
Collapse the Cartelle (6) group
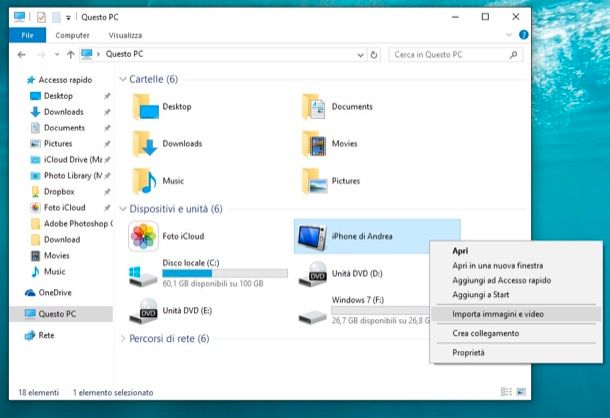click(x=123, y=79)
